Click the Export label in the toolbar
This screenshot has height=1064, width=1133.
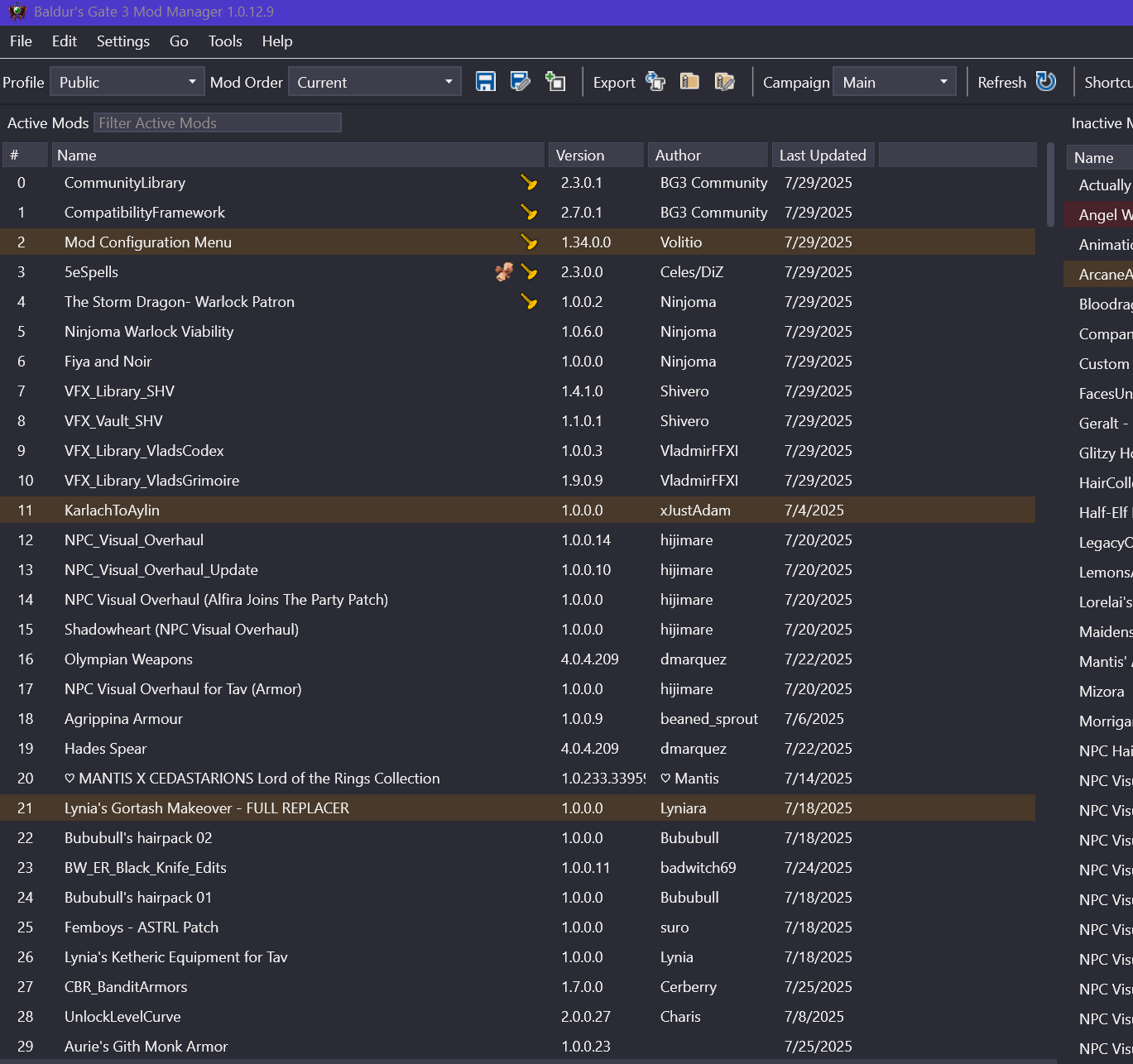tap(614, 83)
